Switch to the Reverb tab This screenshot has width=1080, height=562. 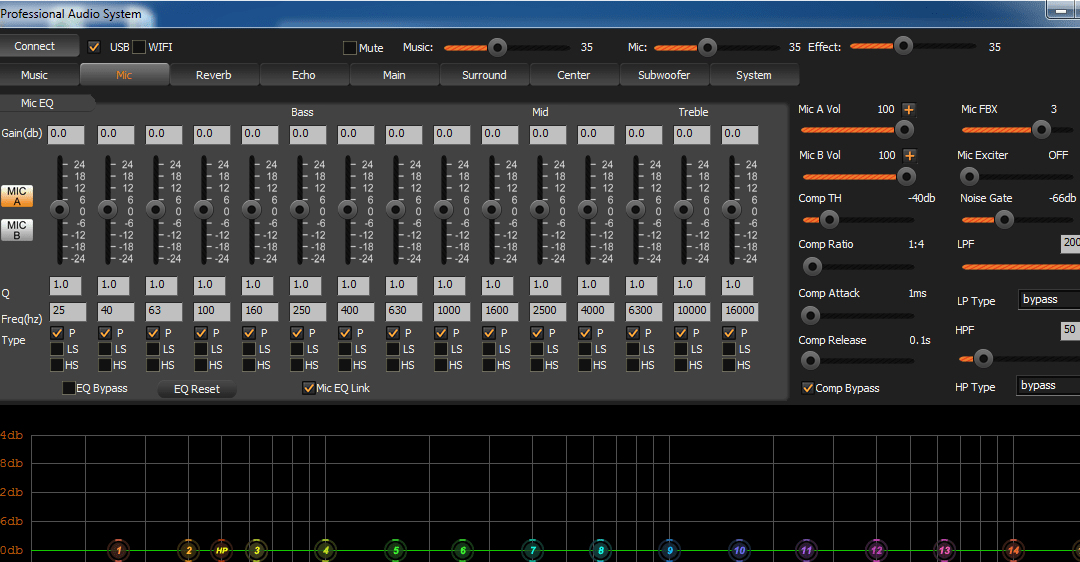[214, 75]
